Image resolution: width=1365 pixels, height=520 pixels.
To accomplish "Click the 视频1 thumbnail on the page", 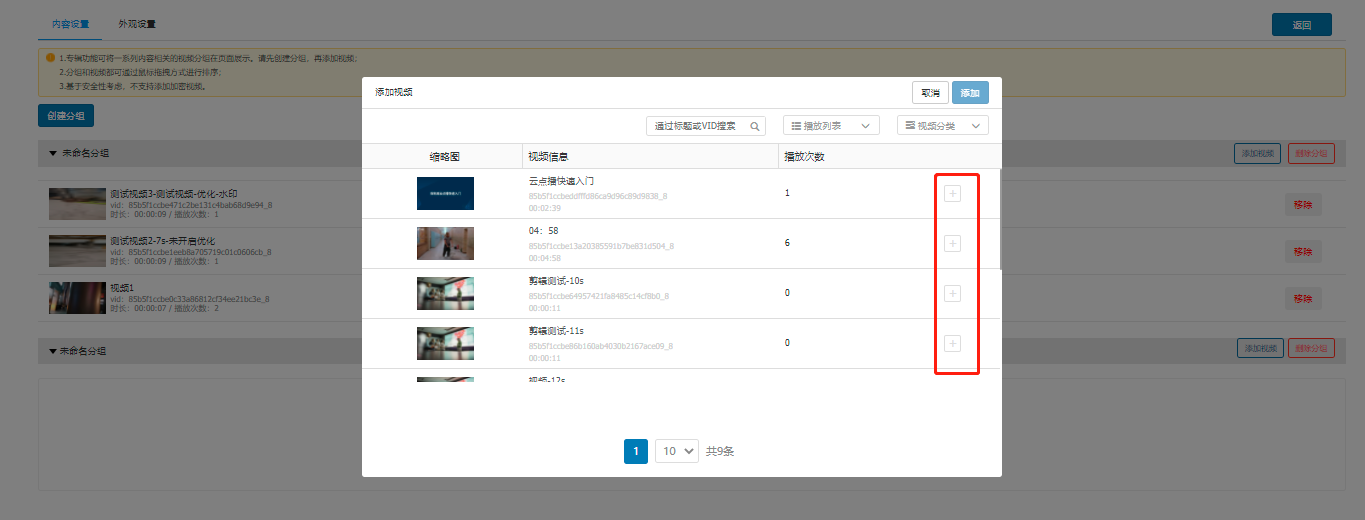I will (x=77, y=298).
